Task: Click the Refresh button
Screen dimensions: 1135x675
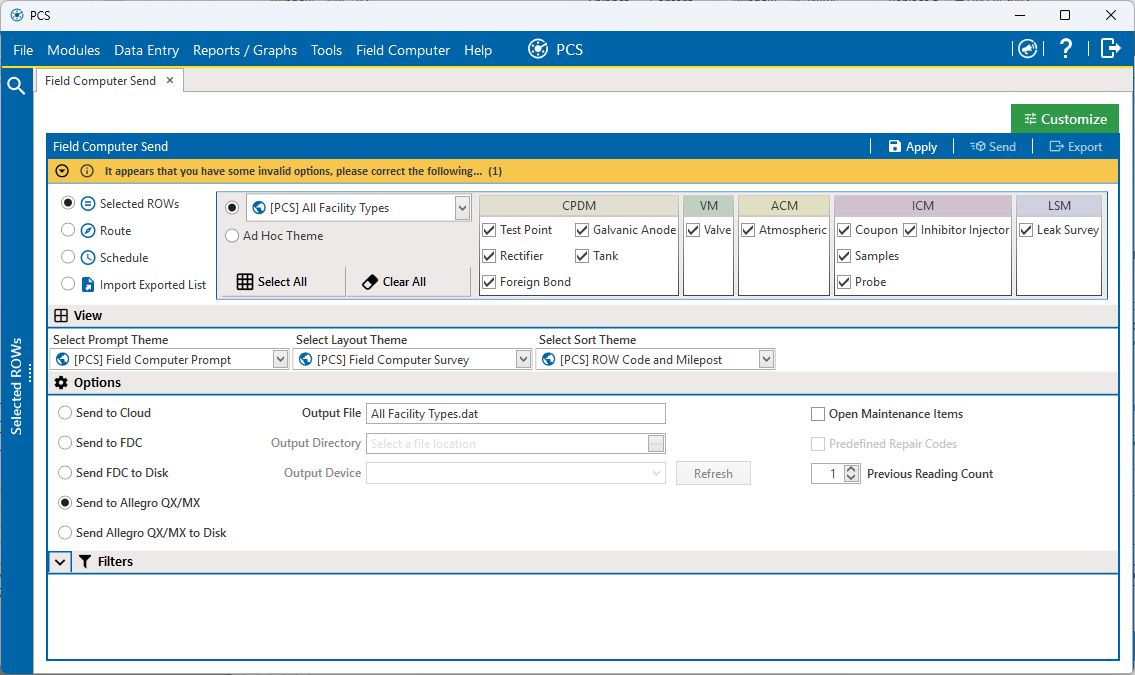Action: pos(713,473)
